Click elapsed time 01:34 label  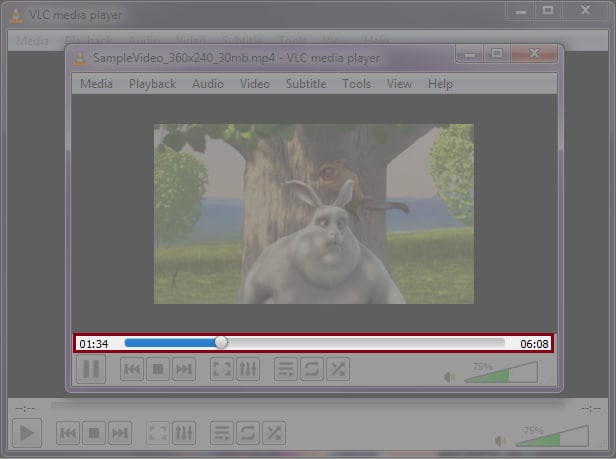coord(94,344)
